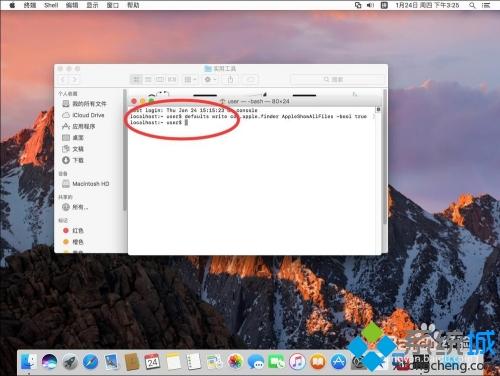This screenshot has height=376, width=500.
Task: Open Mail from the Dock
Action: pyautogui.click(x=111, y=362)
